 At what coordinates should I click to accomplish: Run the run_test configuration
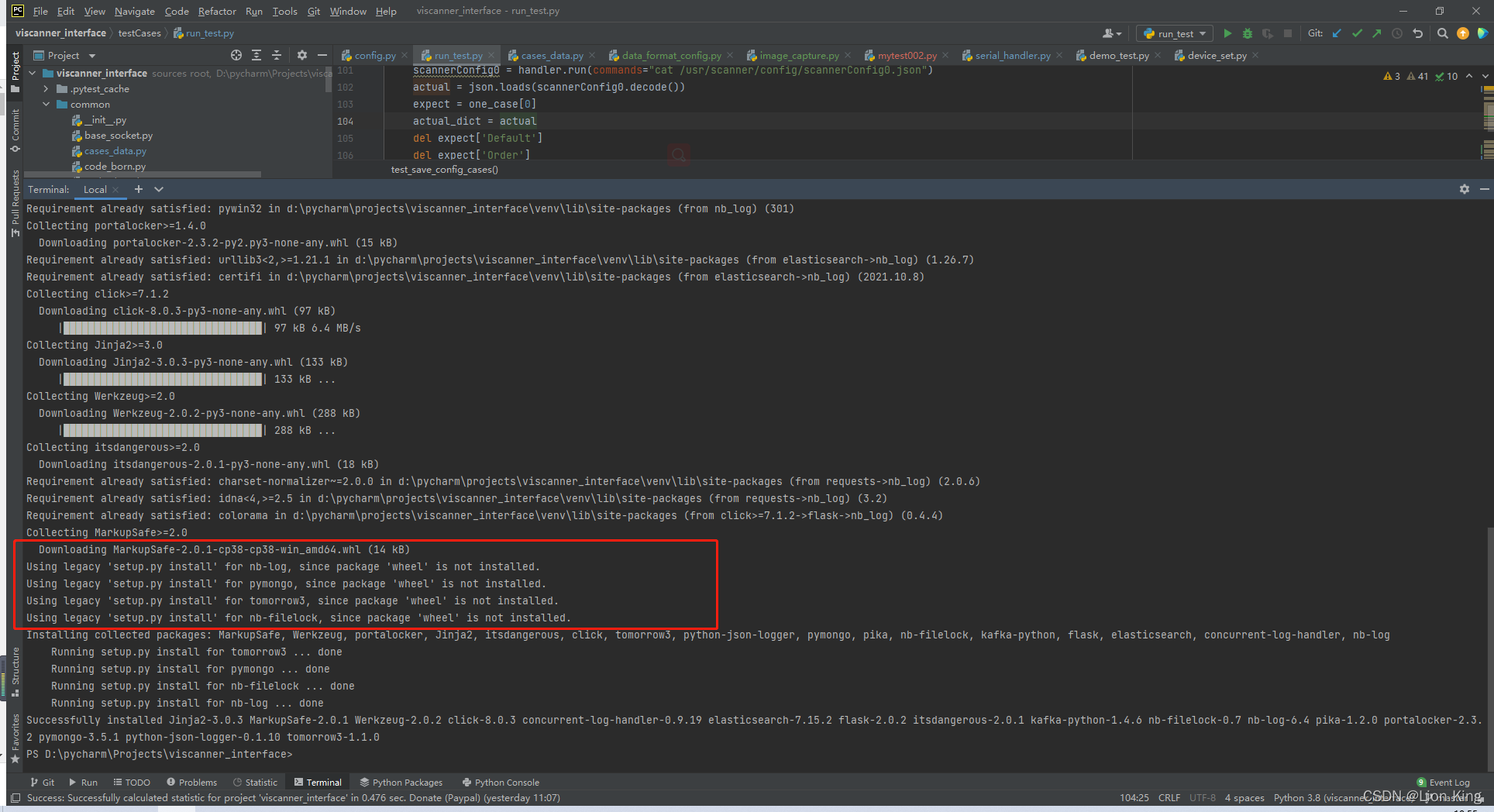tap(1227, 33)
